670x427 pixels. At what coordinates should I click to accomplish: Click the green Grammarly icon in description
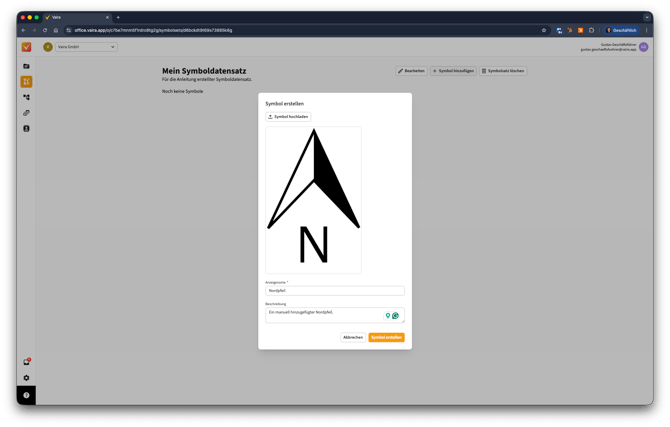click(395, 316)
